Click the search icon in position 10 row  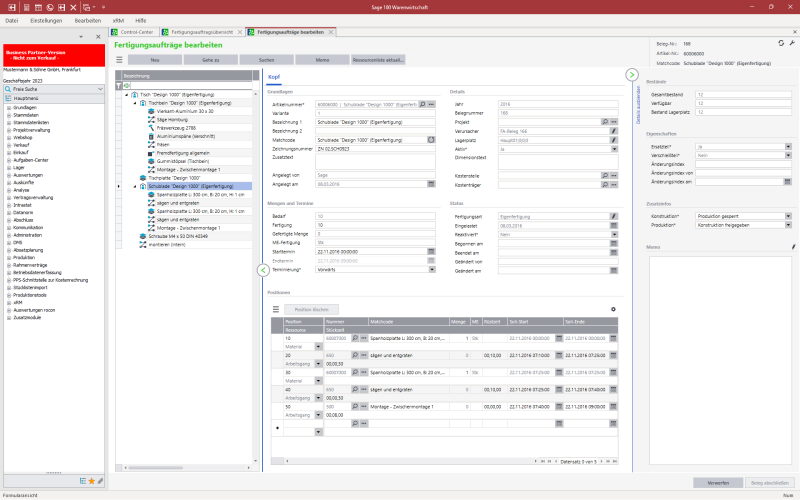pyautogui.click(x=355, y=338)
